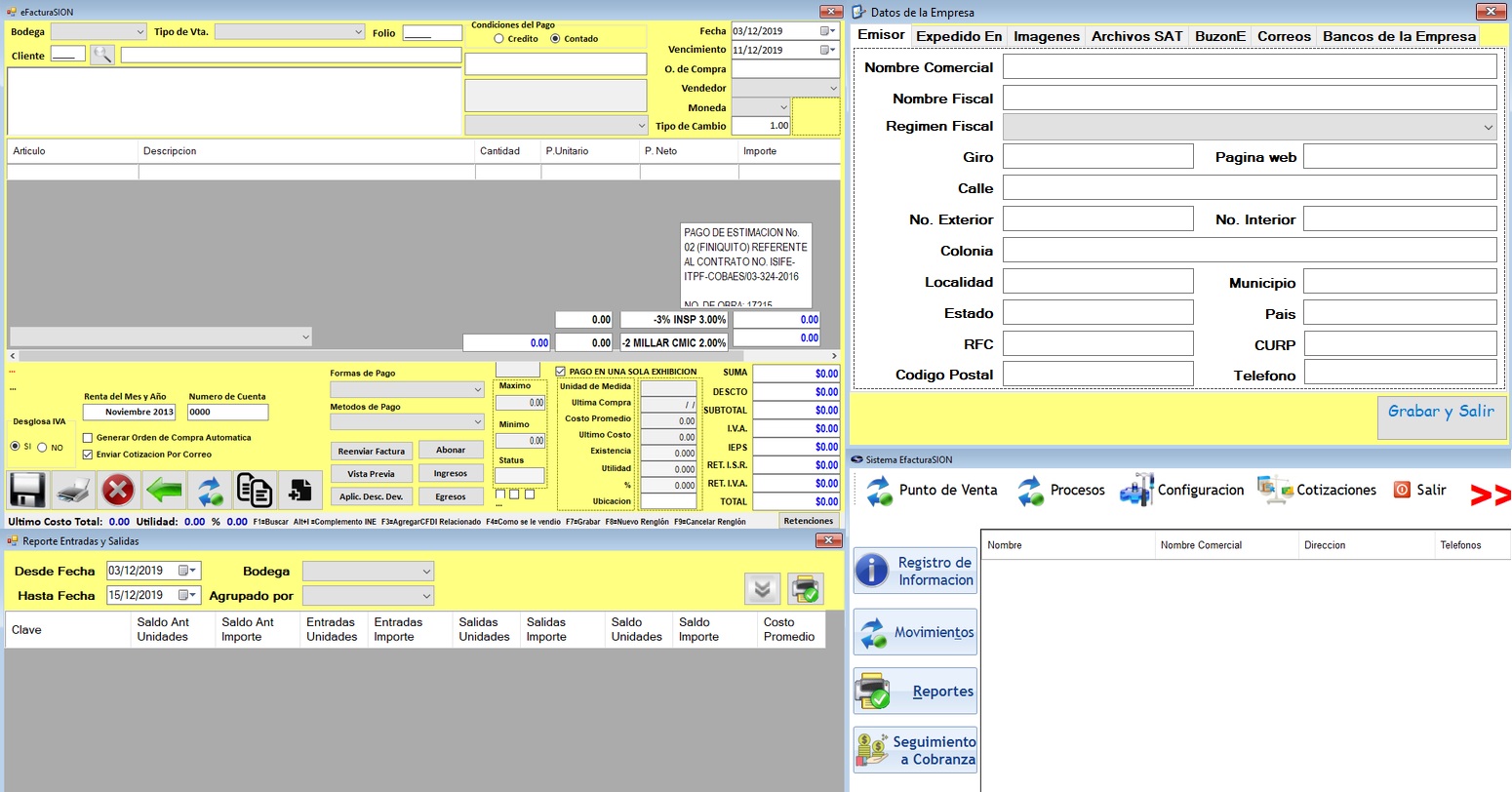1512x792 pixels.
Task: Expand the Agrupado por dropdown
Action: tap(426, 595)
